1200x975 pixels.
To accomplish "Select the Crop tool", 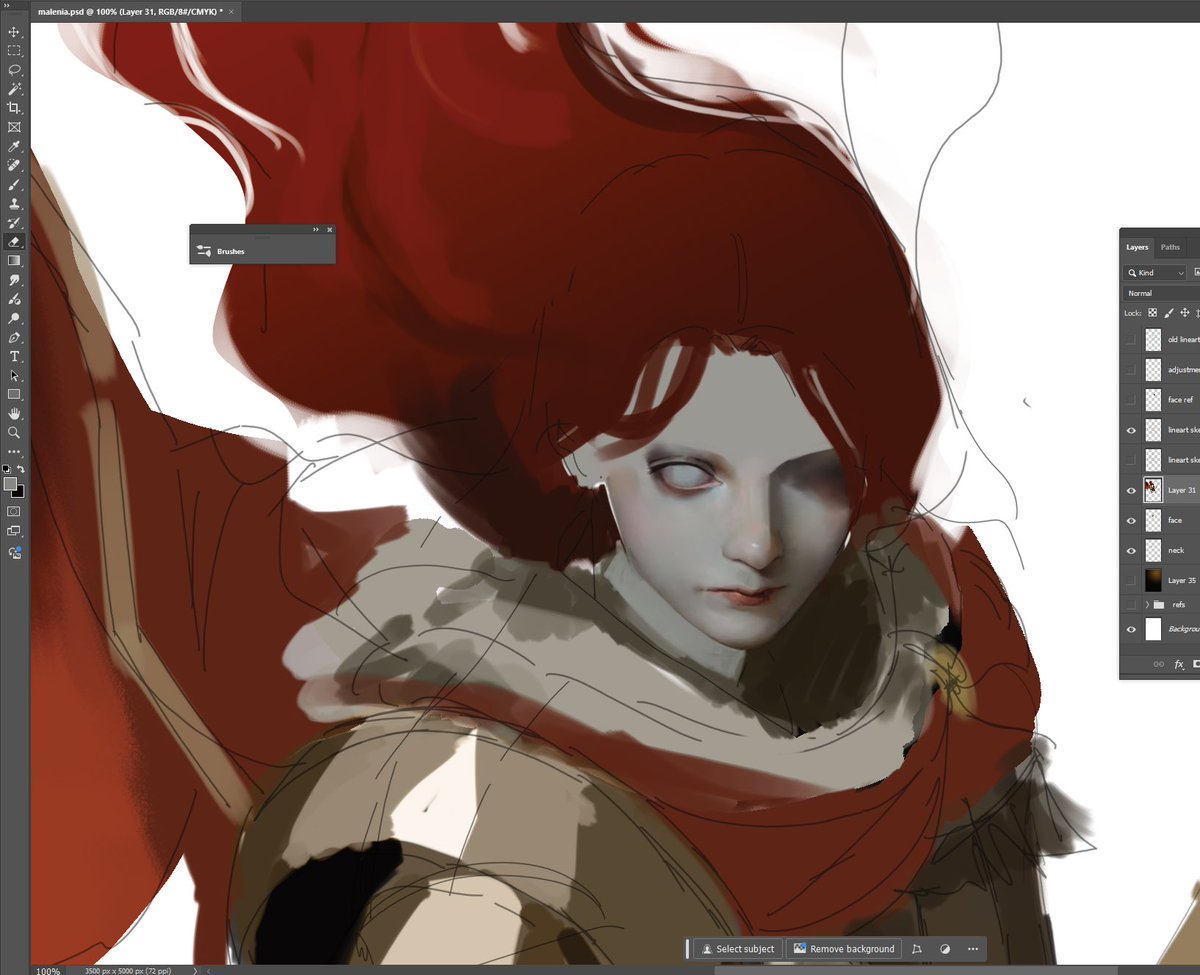I will 14,108.
